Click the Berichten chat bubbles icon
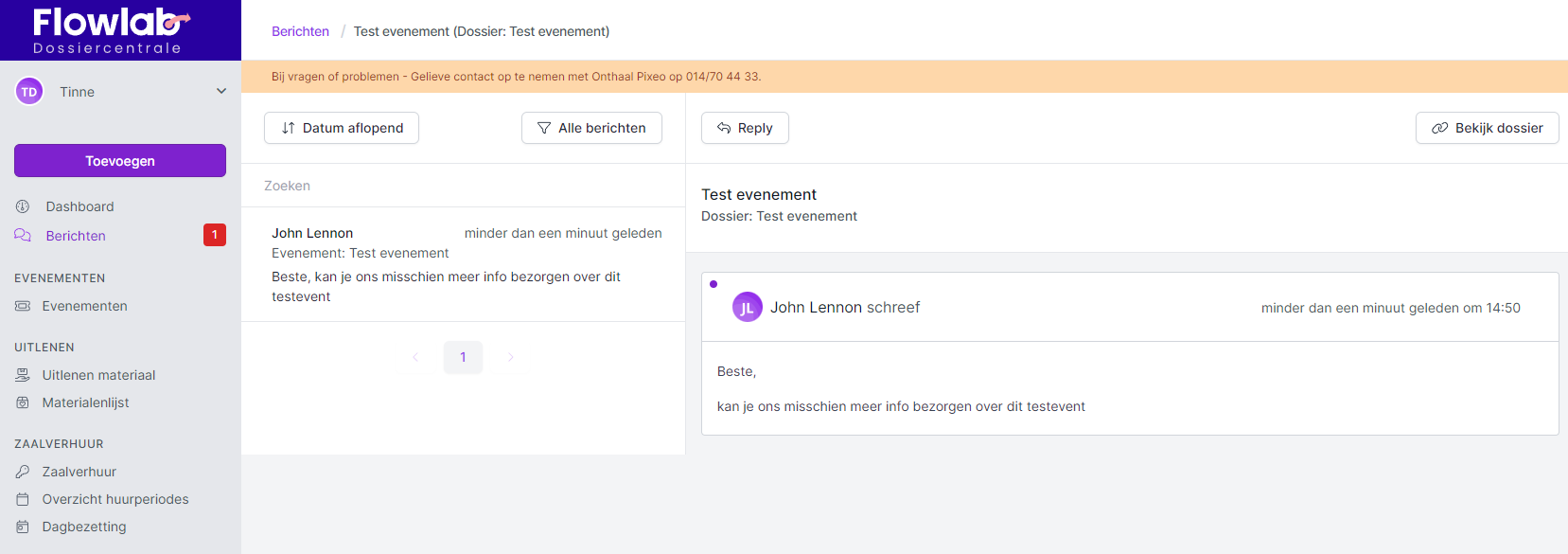The width and height of the screenshot is (1568, 554). tap(23, 236)
